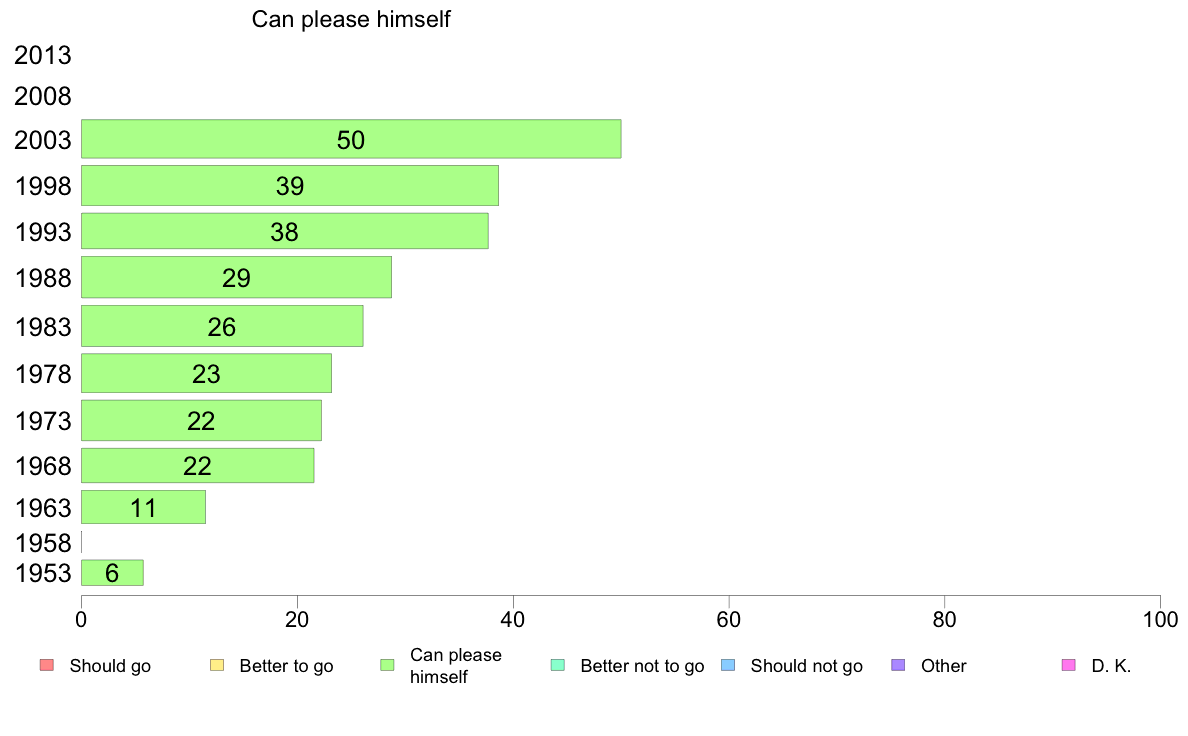Toggle the Should not go legend label
1188x736 pixels.
(807, 666)
